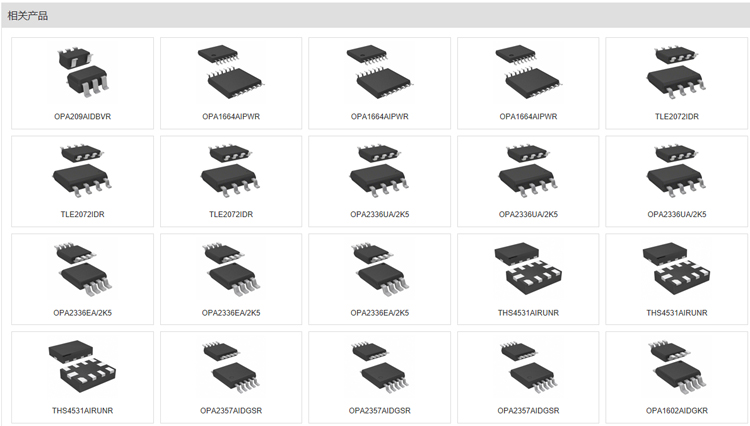This screenshot has width=750, height=426.
Task: Select the 相关产品 section header
Action: pyautogui.click(x=28, y=16)
